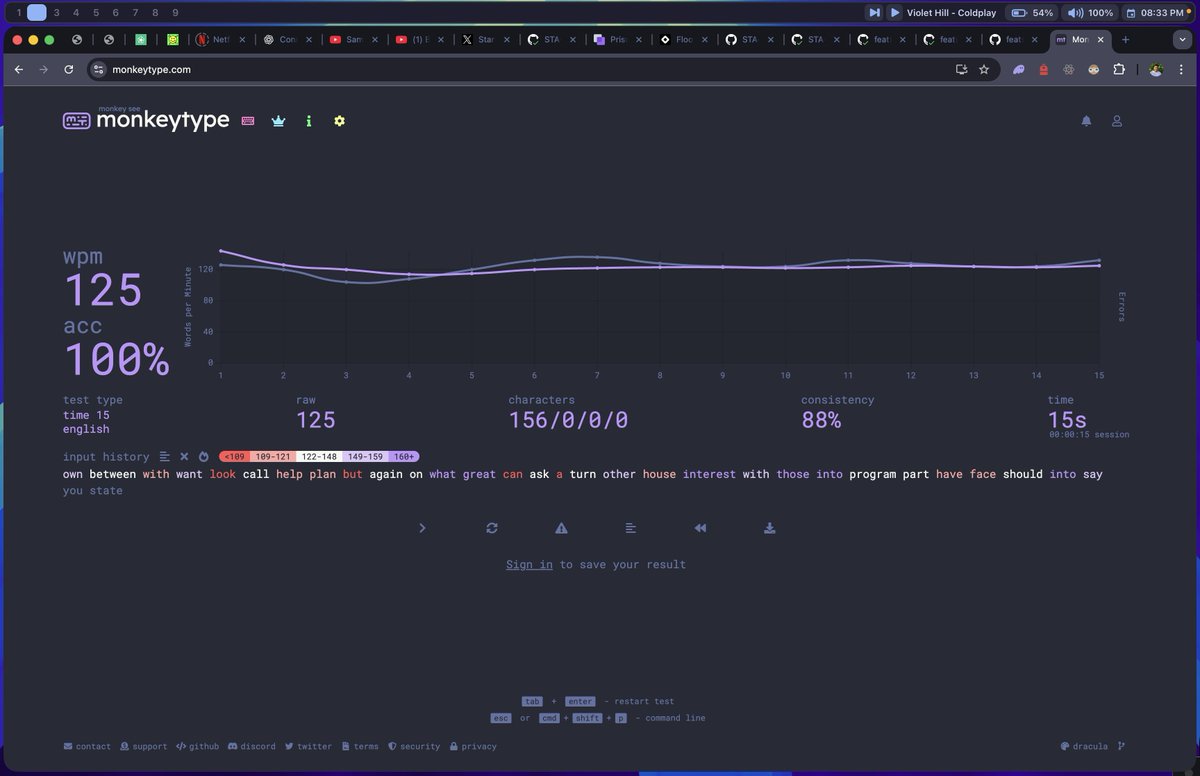Click the menu bar skip track button

[874, 12]
